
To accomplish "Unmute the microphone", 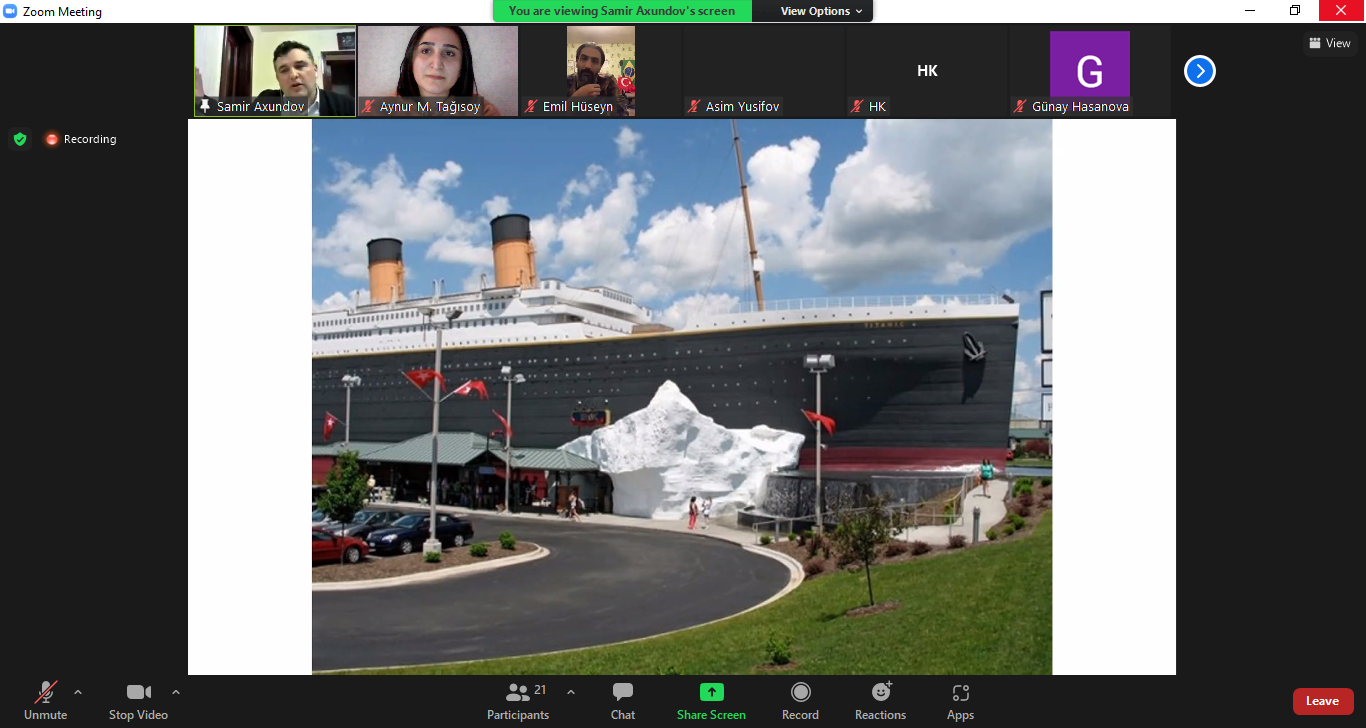I will pos(46,700).
